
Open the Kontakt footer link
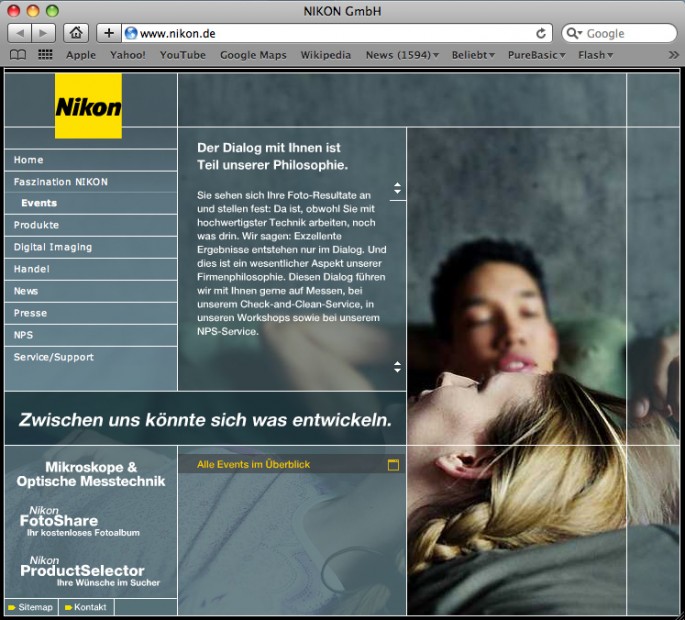point(86,607)
